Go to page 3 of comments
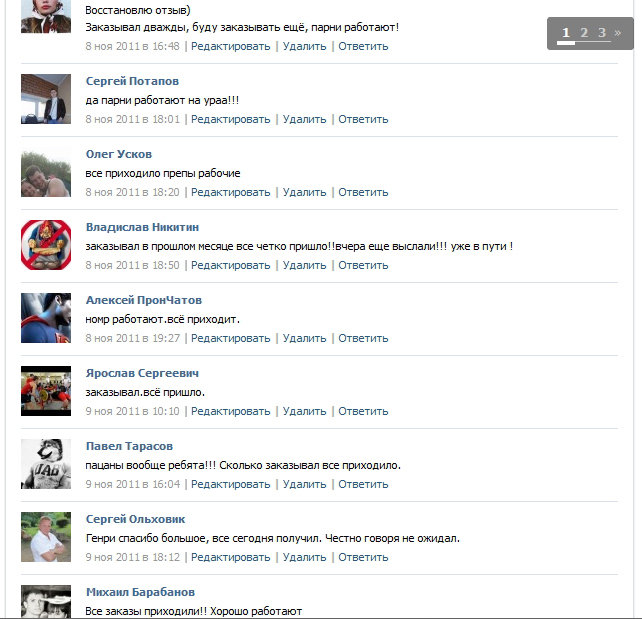 [601, 32]
